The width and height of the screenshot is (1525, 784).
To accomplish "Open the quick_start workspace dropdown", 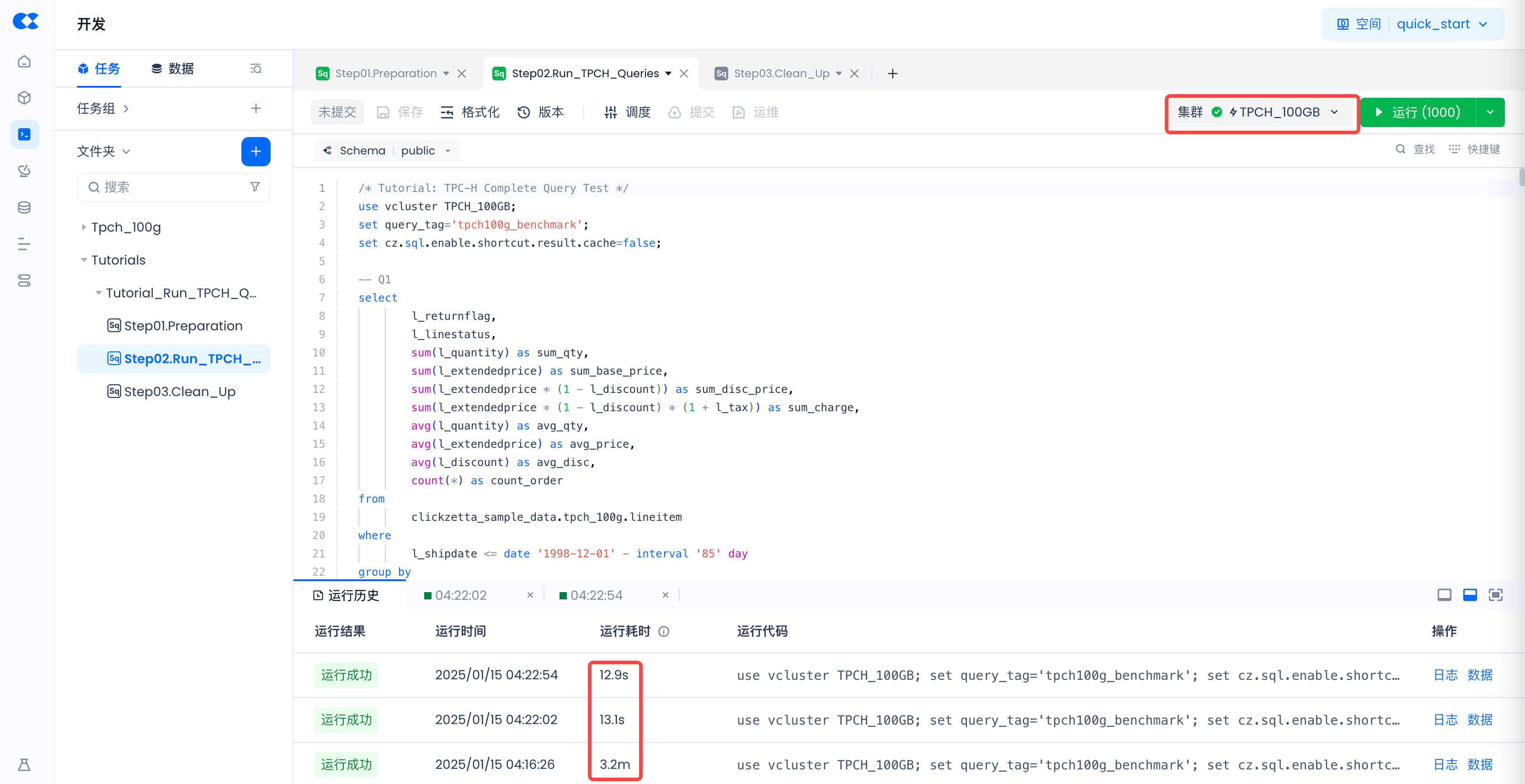I will (x=1413, y=24).
